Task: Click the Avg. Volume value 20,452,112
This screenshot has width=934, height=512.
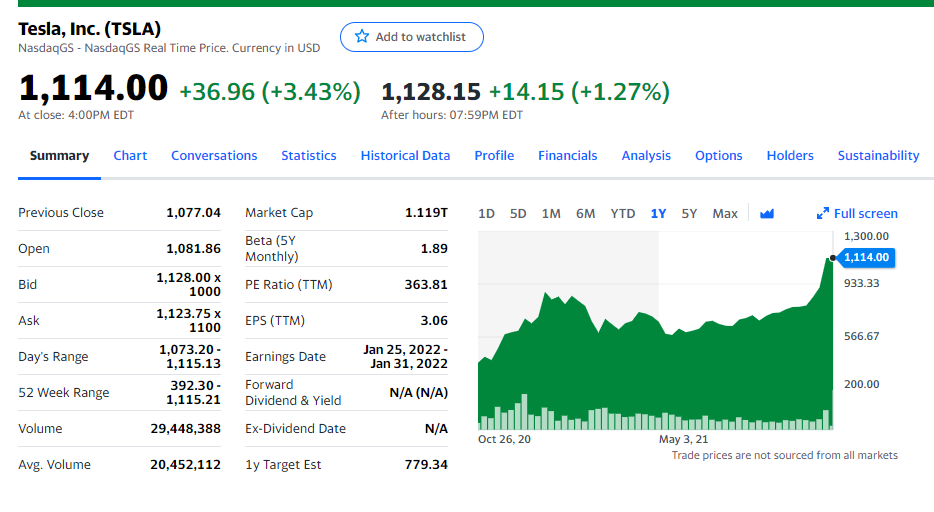Action: (185, 464)
